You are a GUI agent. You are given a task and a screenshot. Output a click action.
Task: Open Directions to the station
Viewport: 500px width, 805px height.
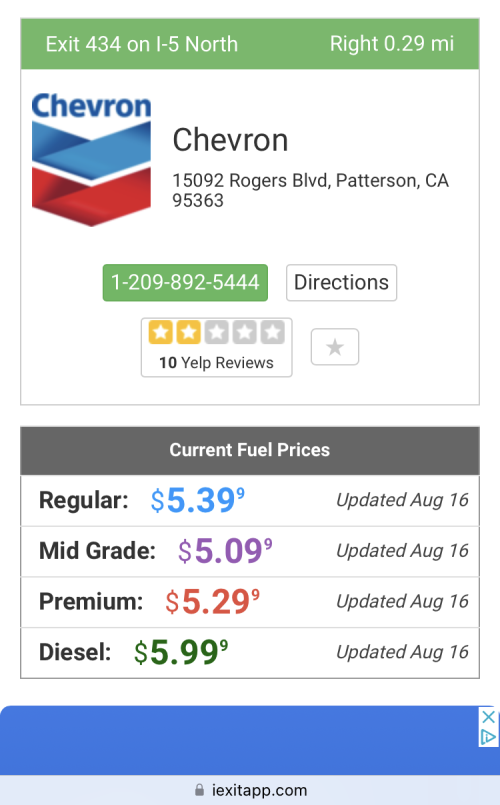tap(341, 282)
